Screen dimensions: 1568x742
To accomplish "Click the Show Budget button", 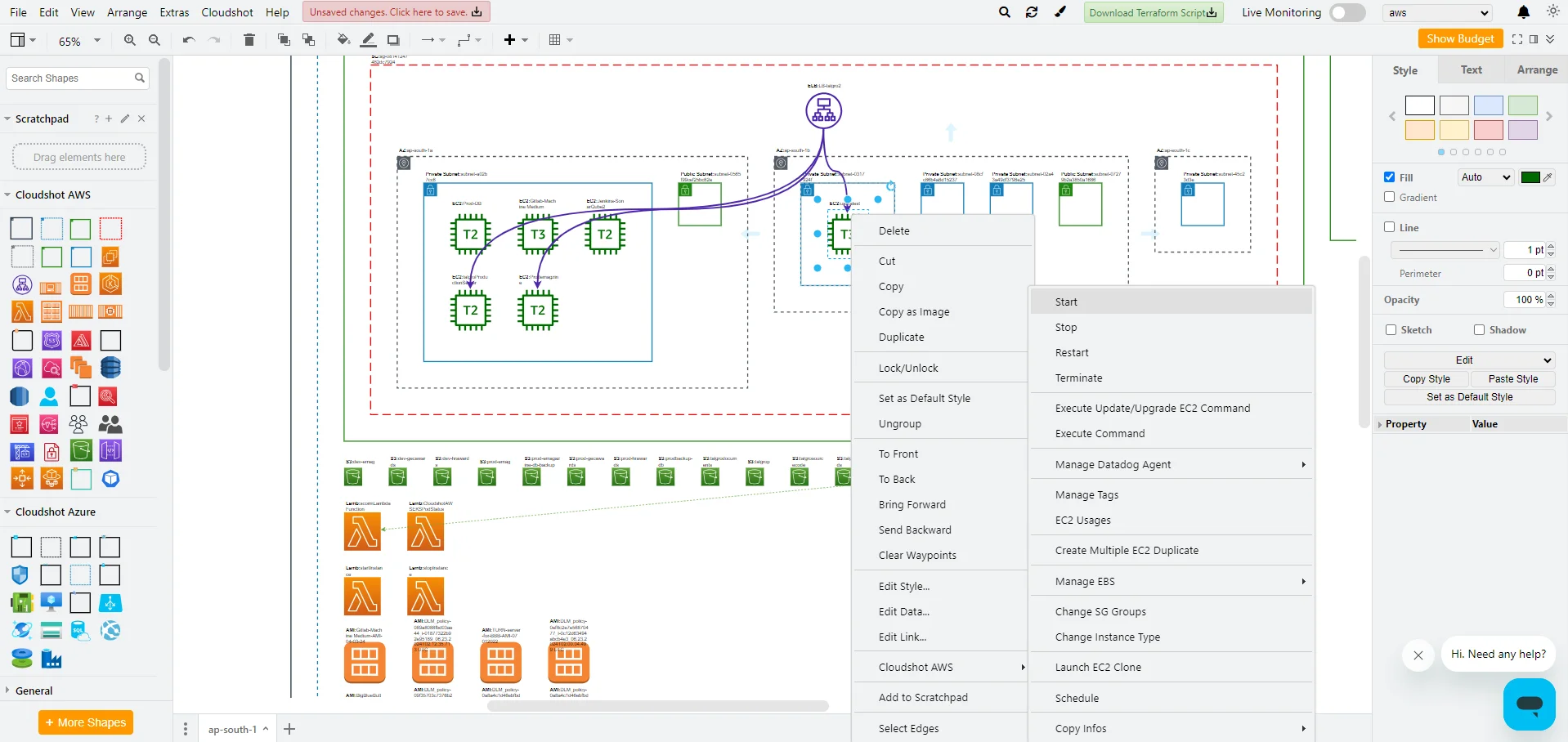I will tap(1460, 38).
